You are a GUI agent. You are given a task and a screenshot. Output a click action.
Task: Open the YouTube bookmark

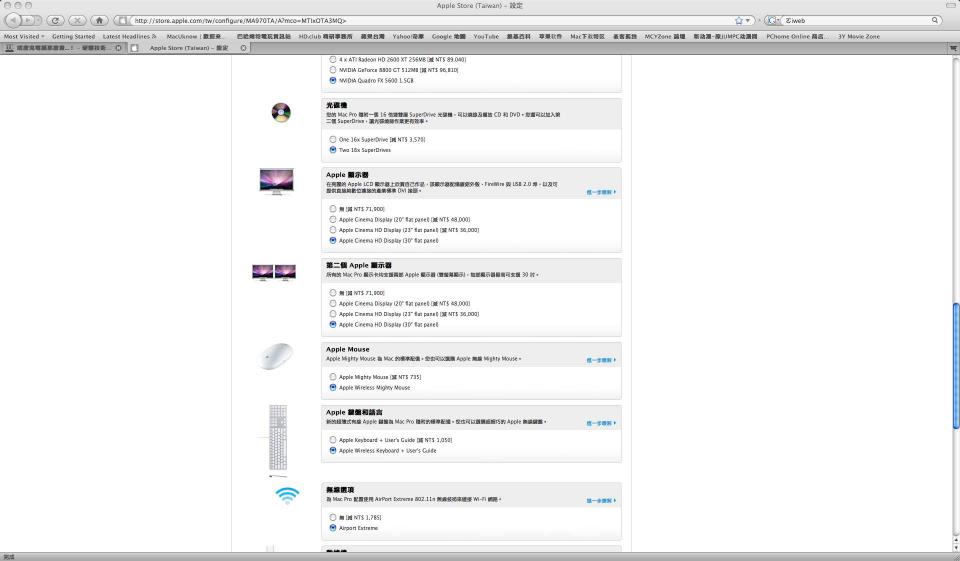coord(486,36)
